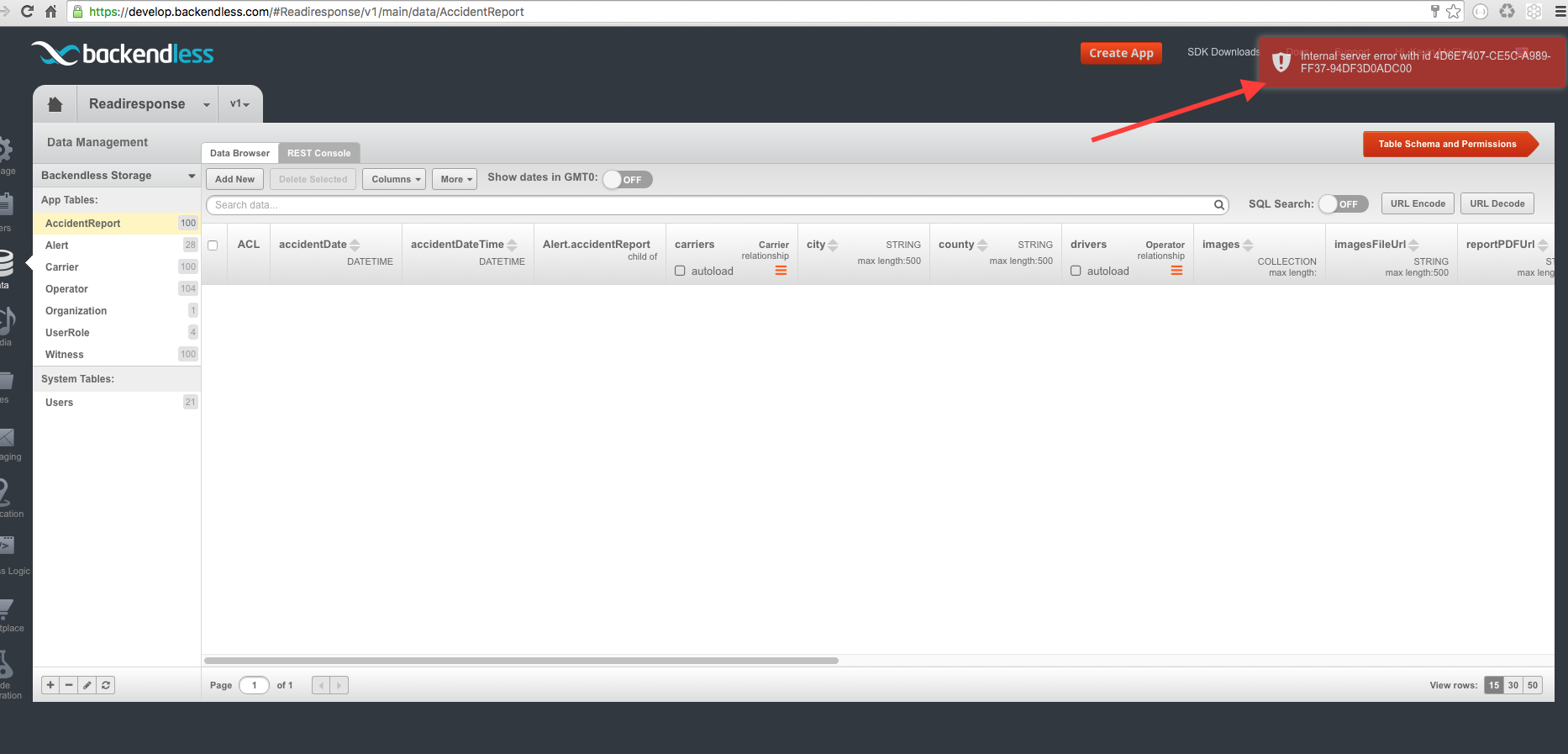
Task: Click the search magnifier icon
Action: click(1218, 205)
